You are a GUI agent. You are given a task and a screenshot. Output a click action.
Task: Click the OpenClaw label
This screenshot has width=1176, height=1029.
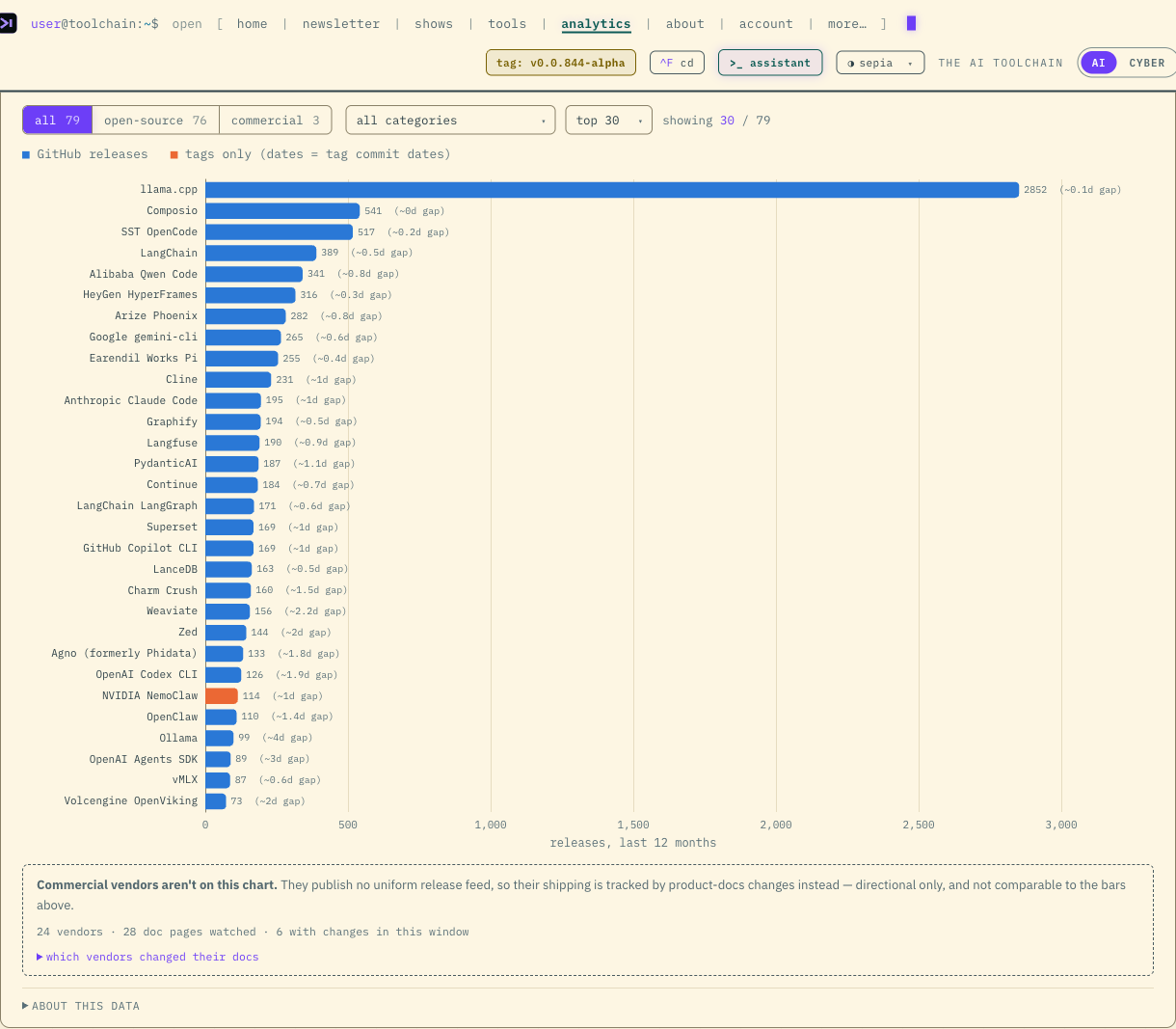coord(173,718)
